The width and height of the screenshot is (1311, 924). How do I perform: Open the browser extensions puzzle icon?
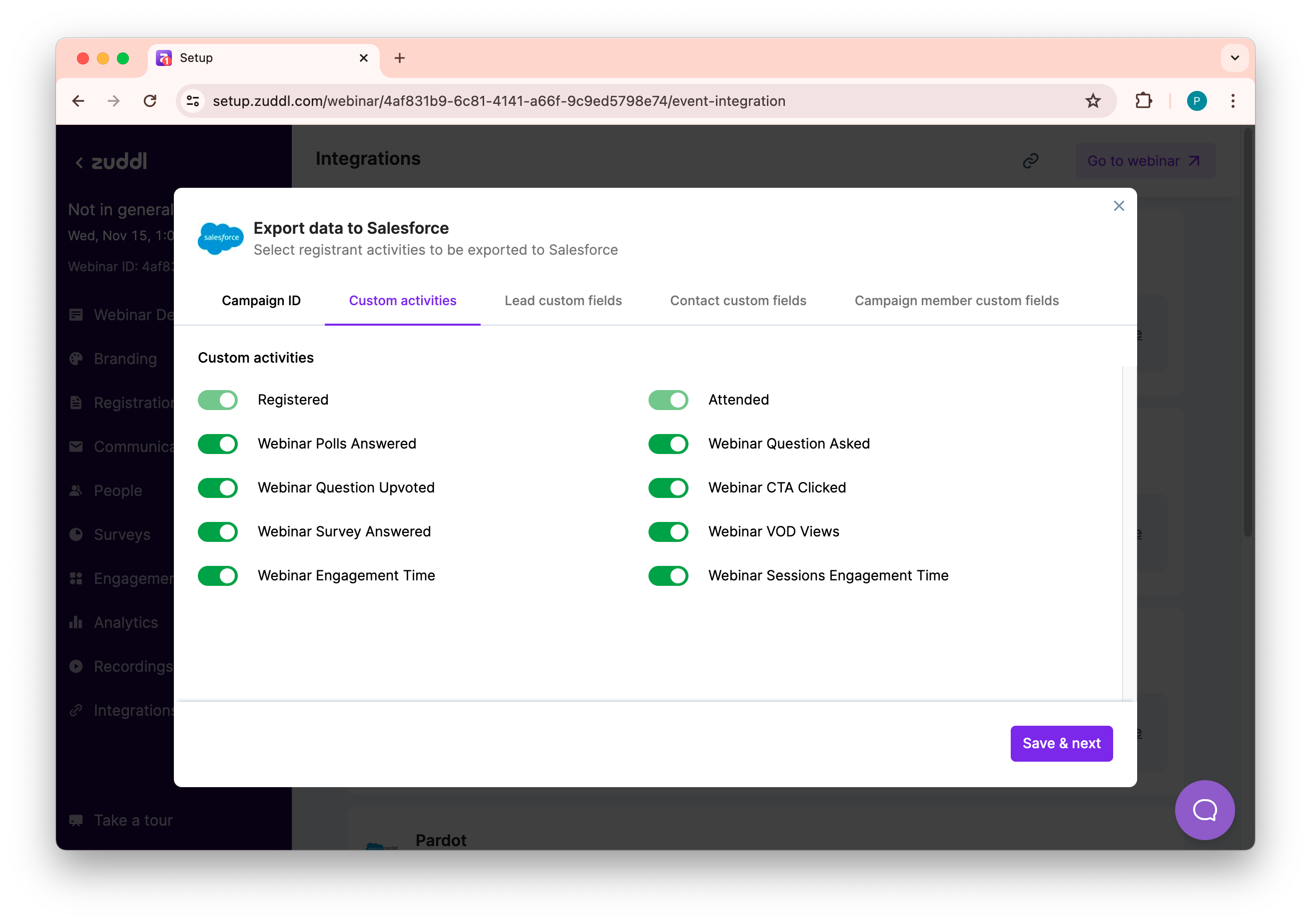point(1143,101)
